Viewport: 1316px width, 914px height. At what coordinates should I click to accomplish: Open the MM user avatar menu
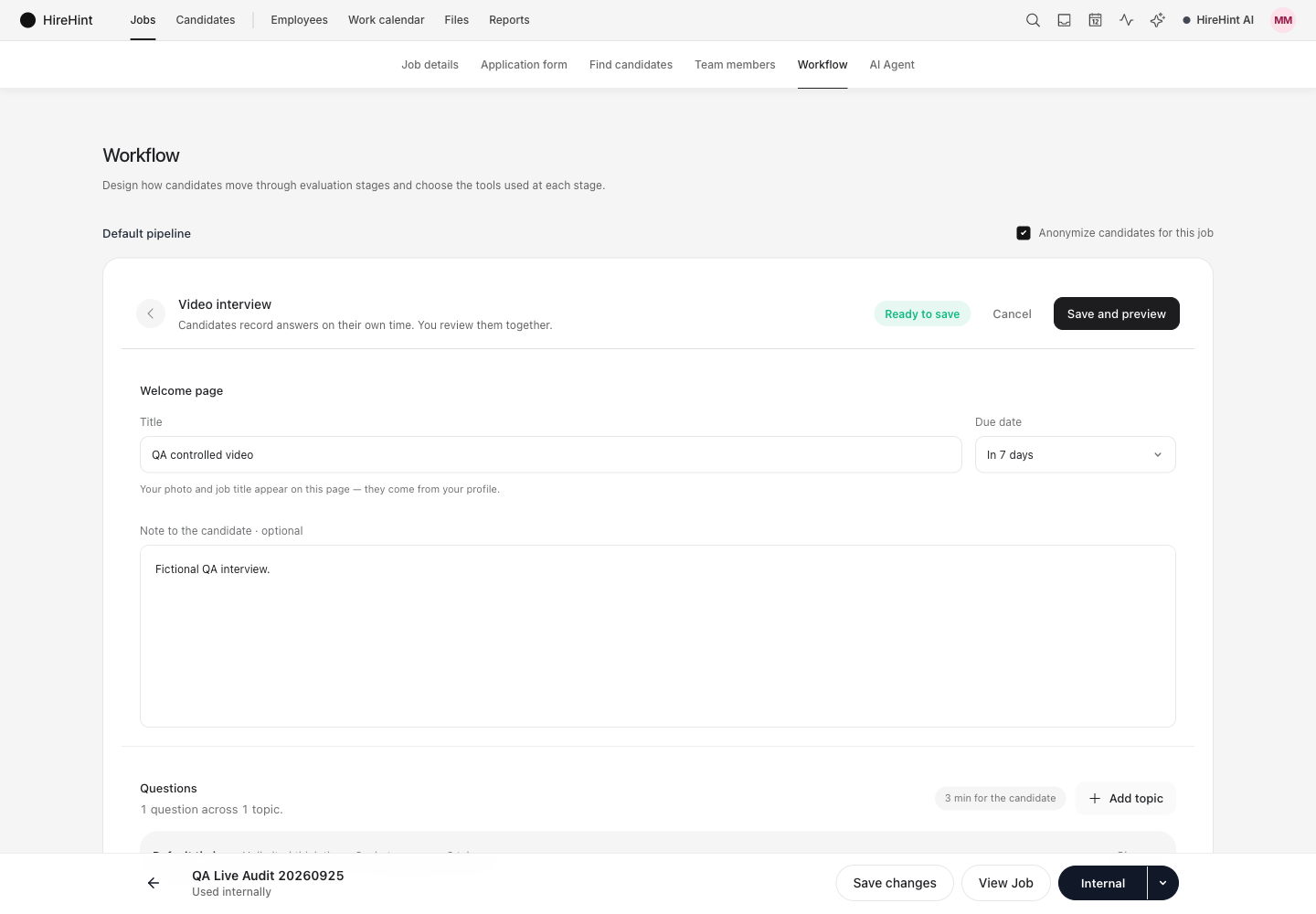click(x=1283, y=20)
